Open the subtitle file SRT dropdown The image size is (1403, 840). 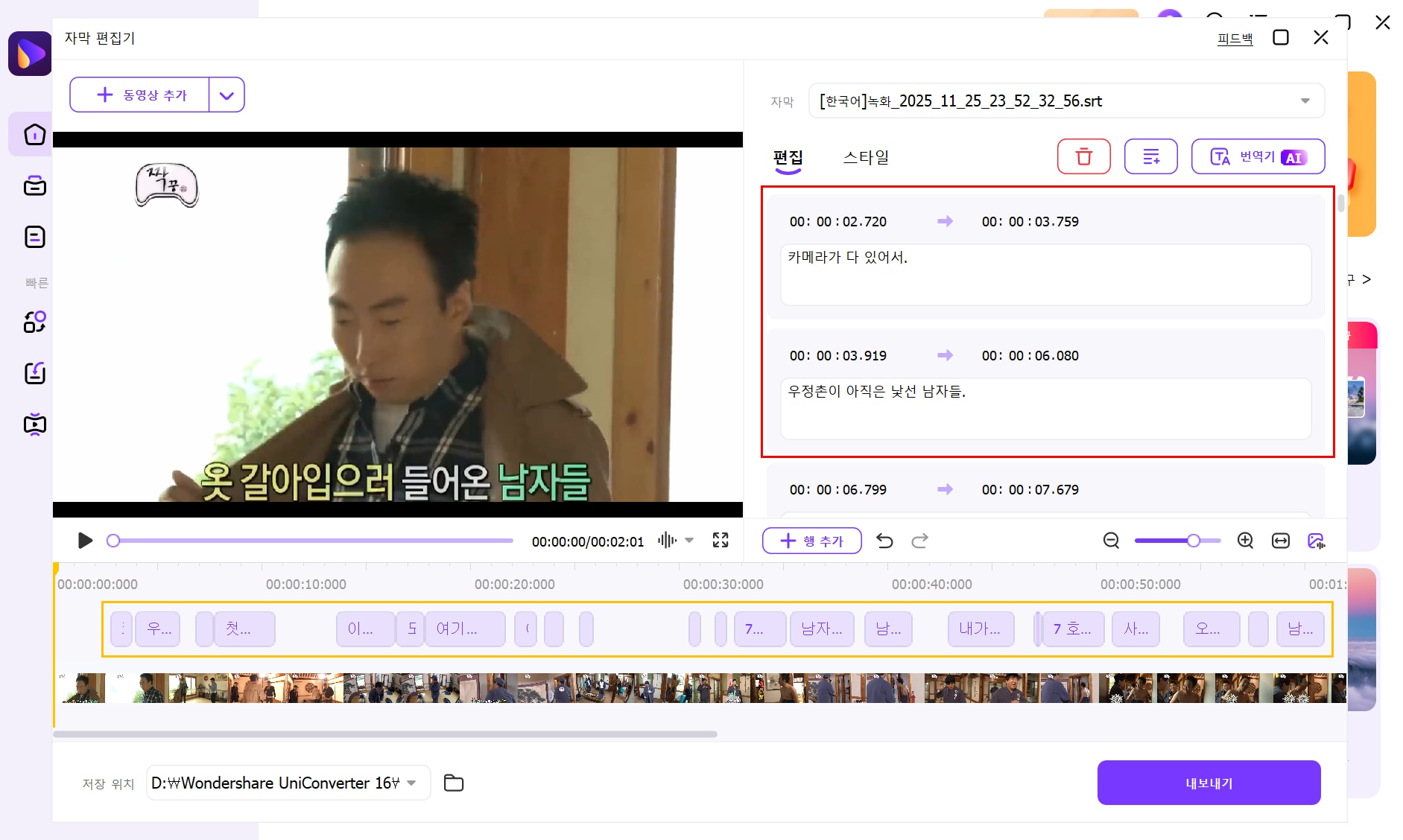tap(1305, 101)
